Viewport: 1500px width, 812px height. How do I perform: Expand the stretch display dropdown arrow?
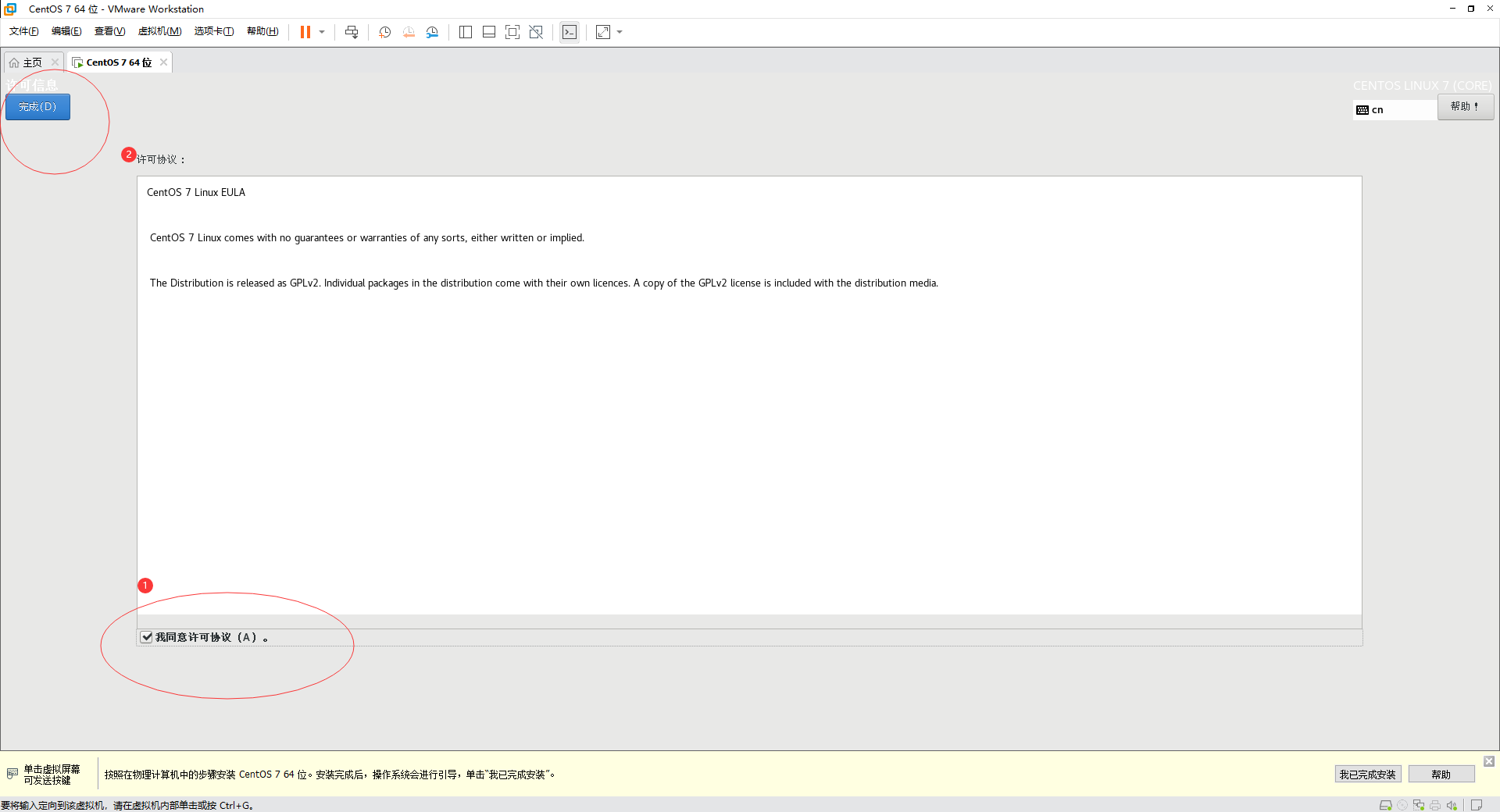[x=620, y=32]
